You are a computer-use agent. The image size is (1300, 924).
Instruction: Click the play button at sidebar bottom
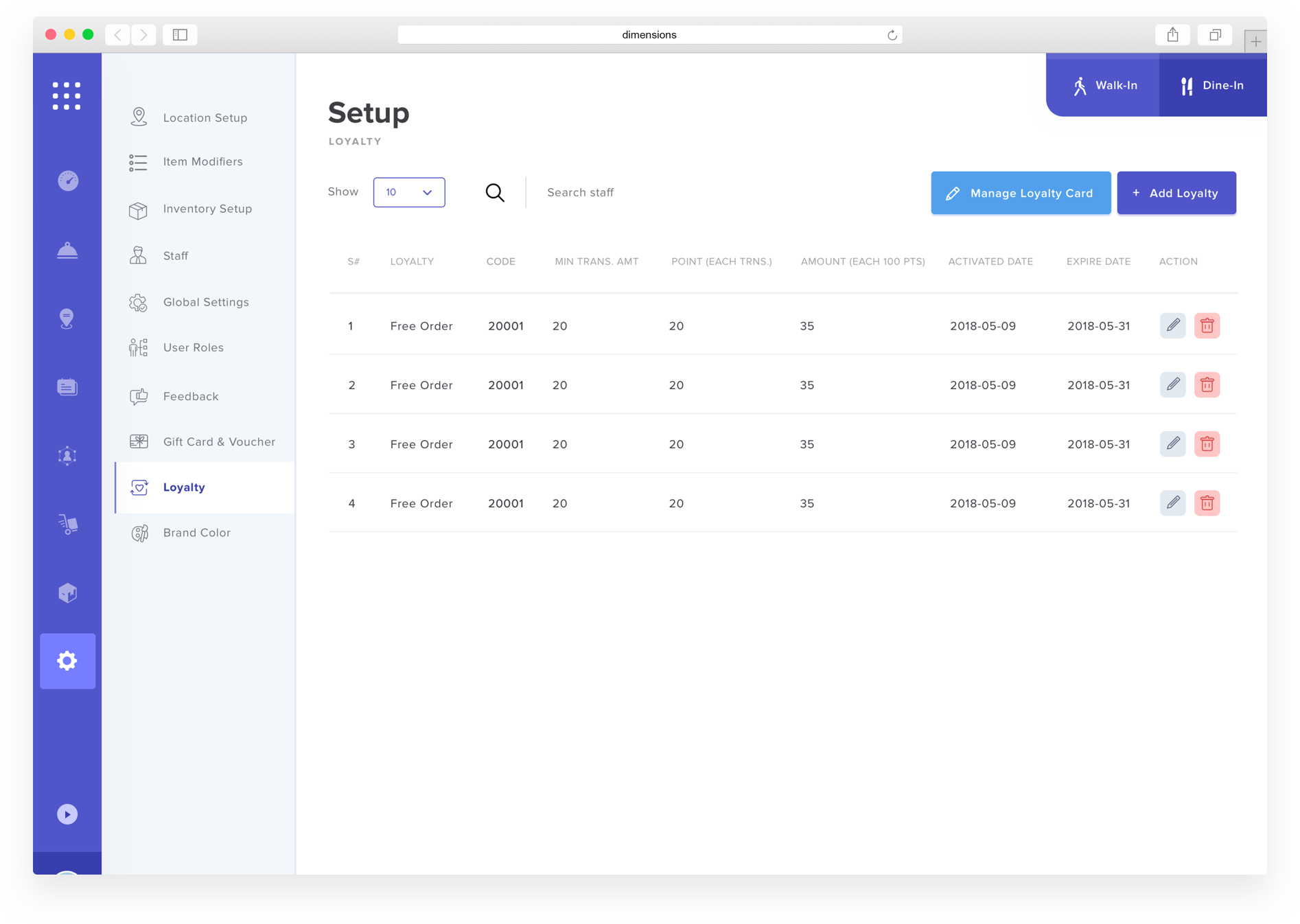[67, 814]
